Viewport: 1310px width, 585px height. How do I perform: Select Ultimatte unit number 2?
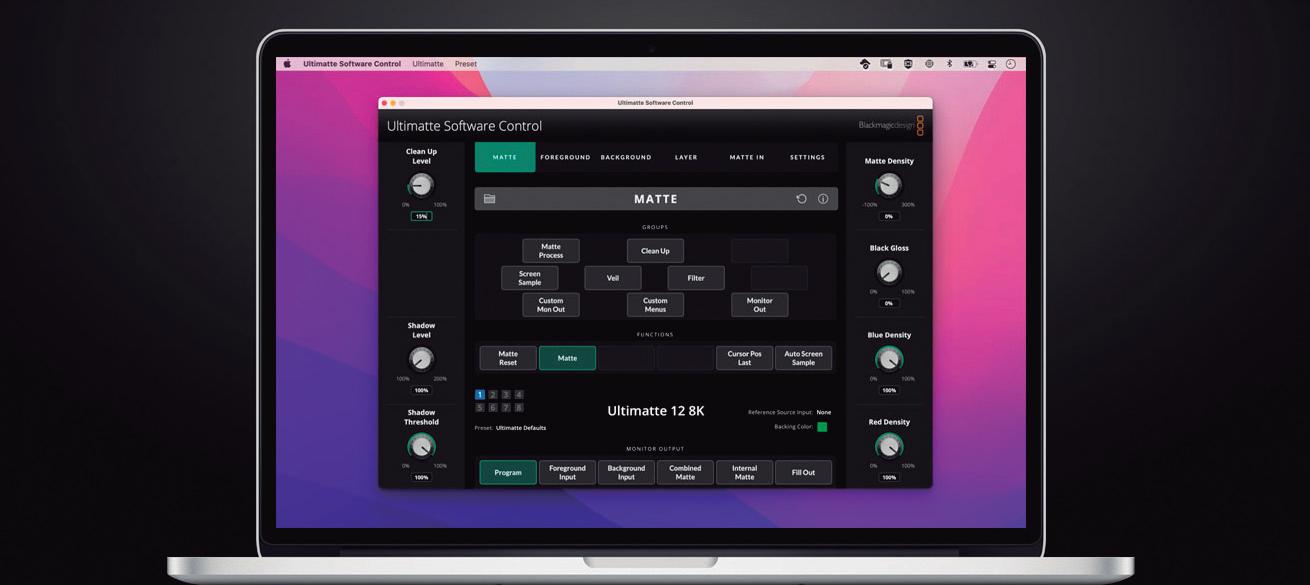coord(493,395)
